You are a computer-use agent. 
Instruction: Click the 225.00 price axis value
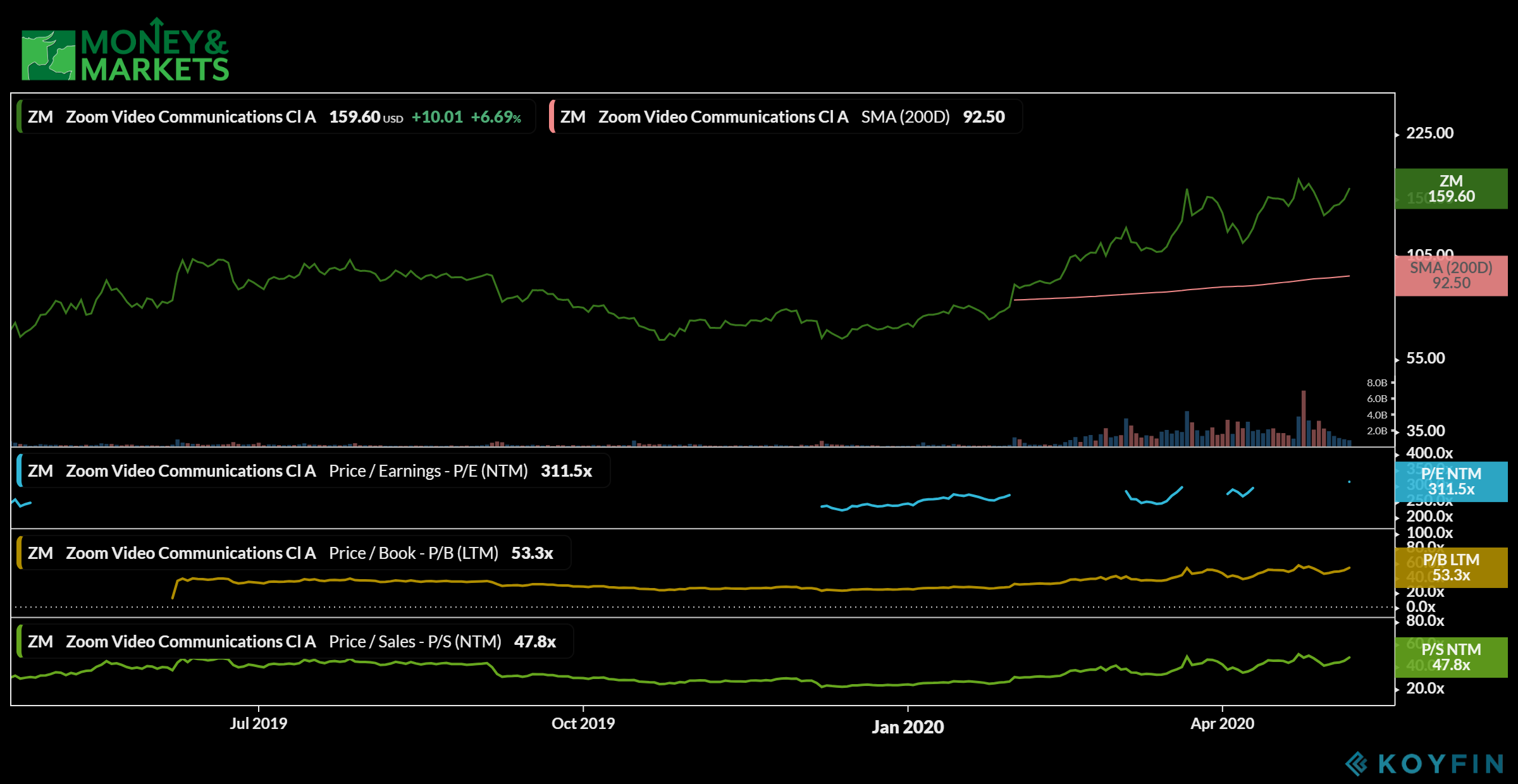(1429, 133)
